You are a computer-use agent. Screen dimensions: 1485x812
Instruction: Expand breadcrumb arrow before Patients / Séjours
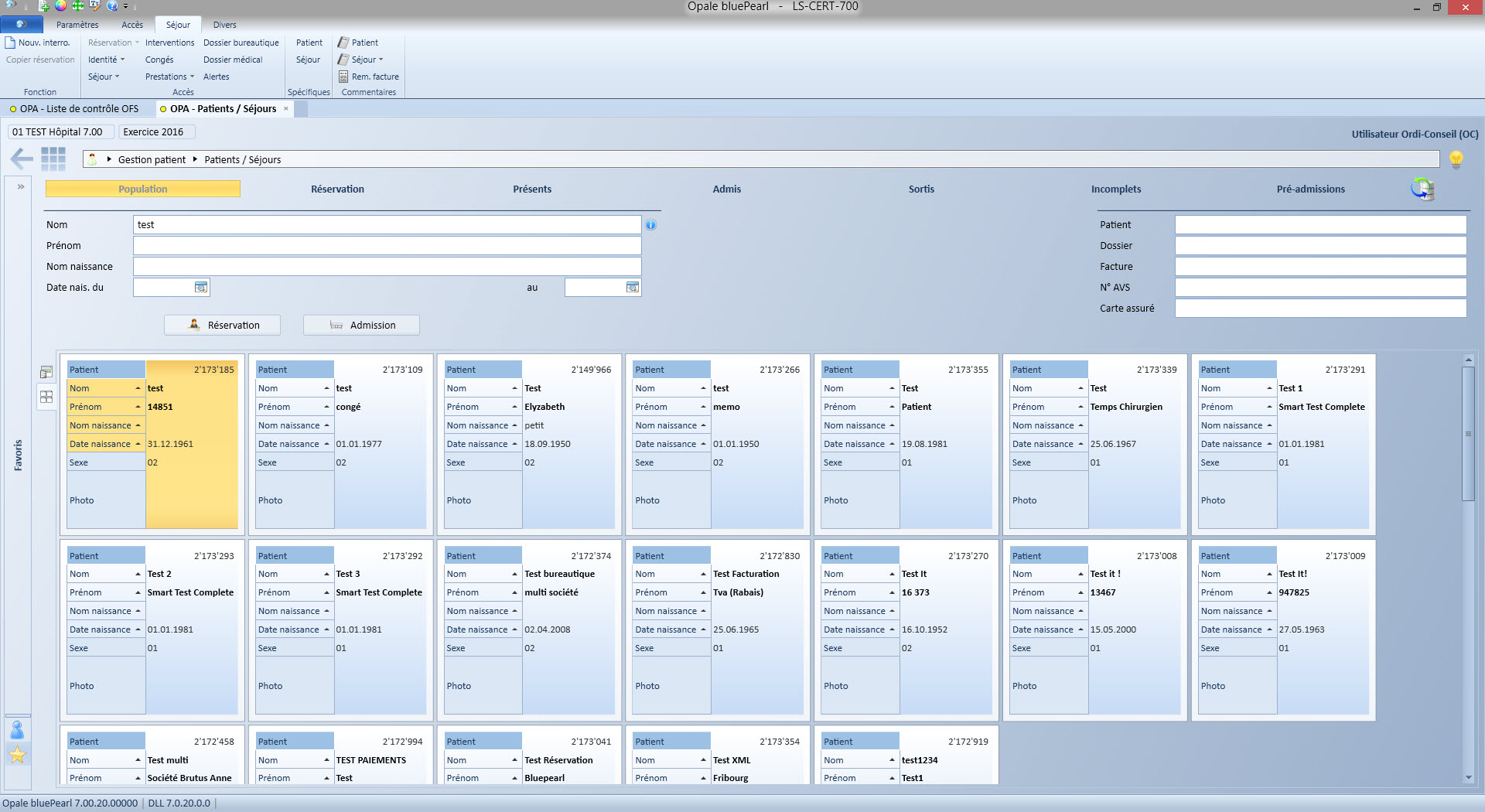(195, 159)
